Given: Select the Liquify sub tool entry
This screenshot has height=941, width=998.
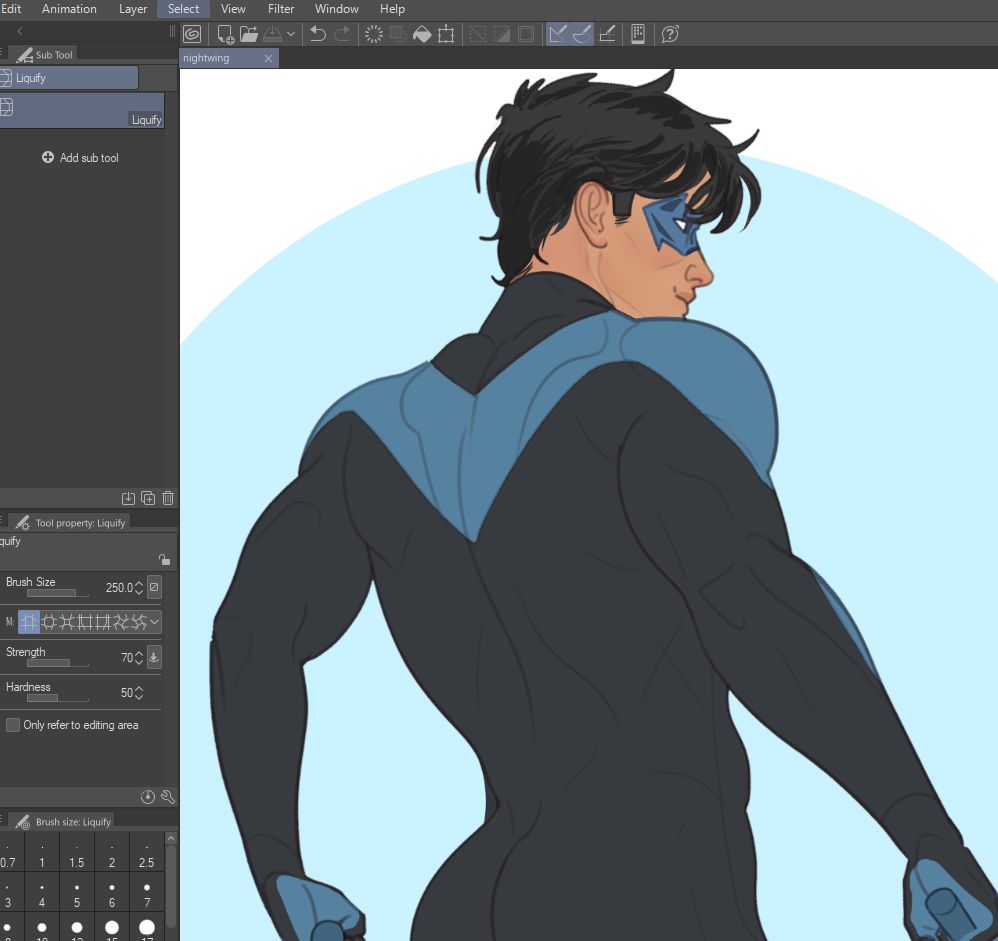Looking at the screenshot, I should click(x=82, y=110).
